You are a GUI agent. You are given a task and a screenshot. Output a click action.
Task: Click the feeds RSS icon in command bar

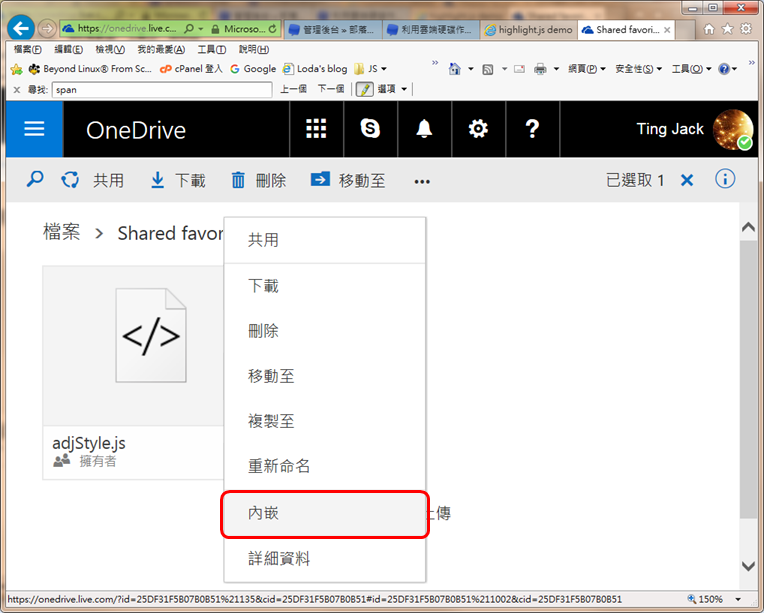[487, 69]
